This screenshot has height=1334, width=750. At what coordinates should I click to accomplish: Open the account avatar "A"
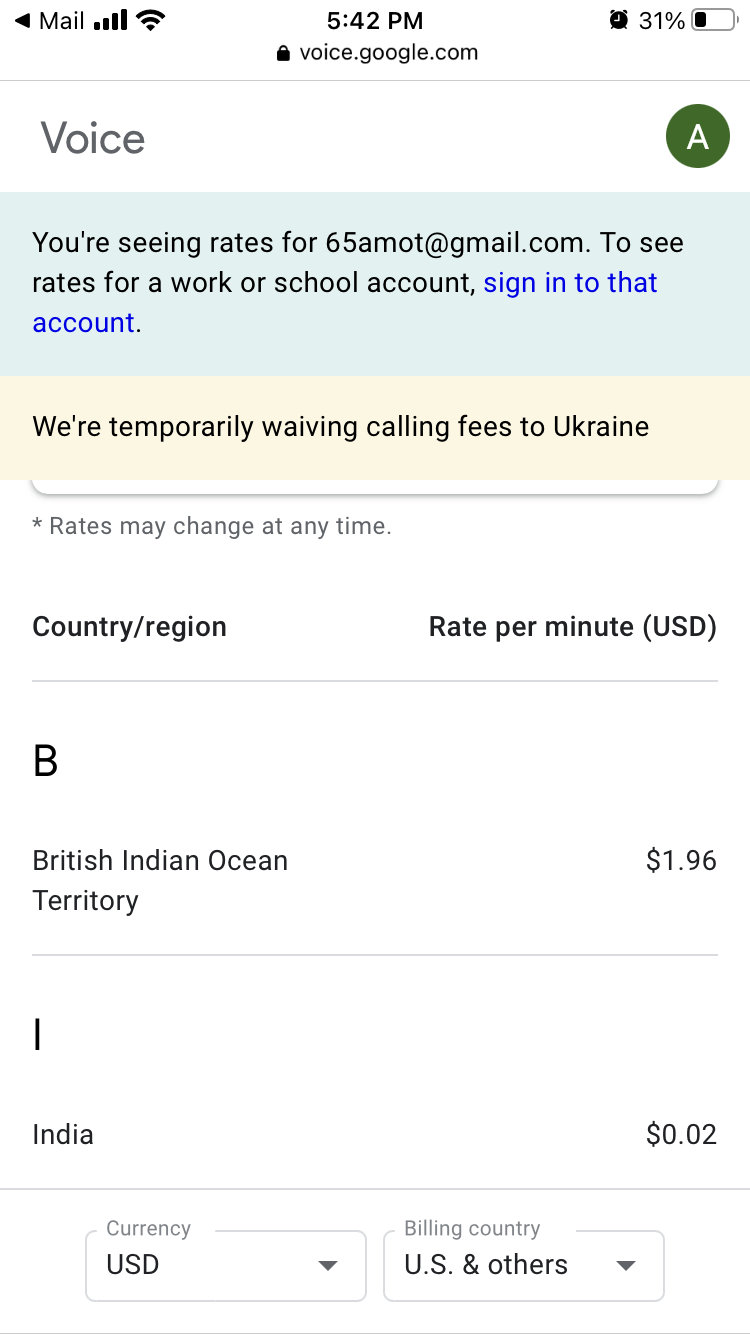(697, 136)
